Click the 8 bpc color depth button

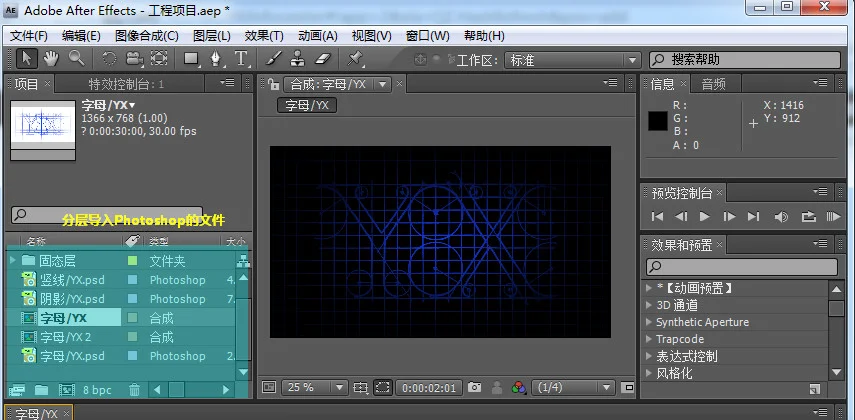[97, 390]
